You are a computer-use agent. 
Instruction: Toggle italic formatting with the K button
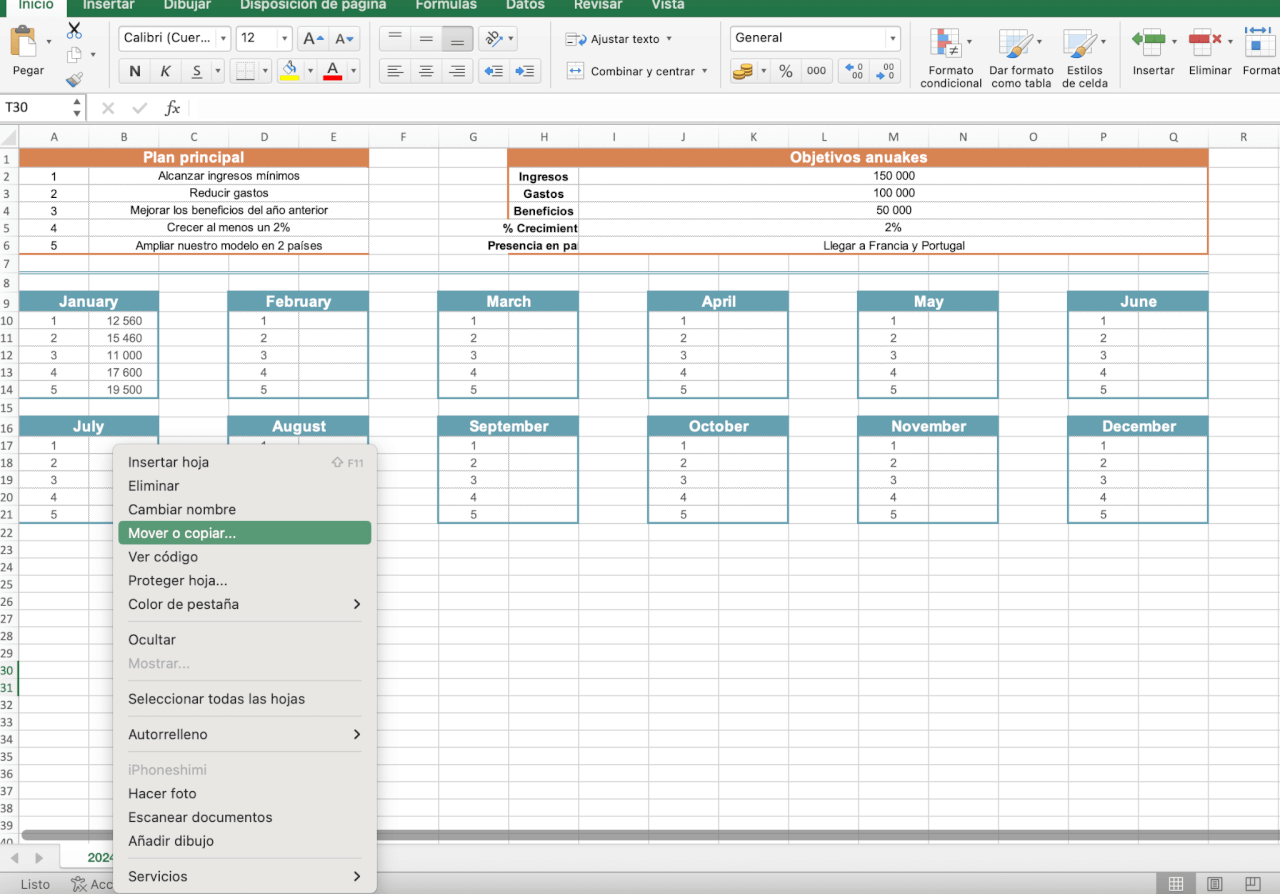click(165, 71)
